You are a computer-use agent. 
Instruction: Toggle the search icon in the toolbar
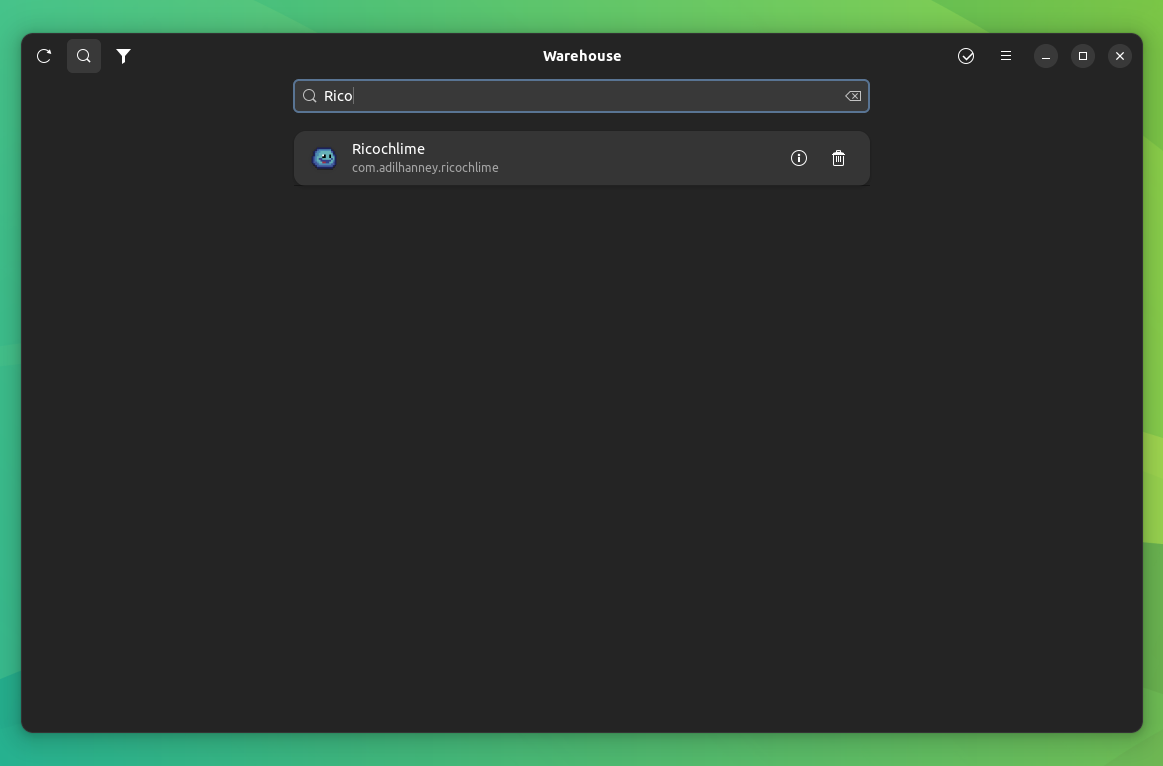click(x=83, y=56)
